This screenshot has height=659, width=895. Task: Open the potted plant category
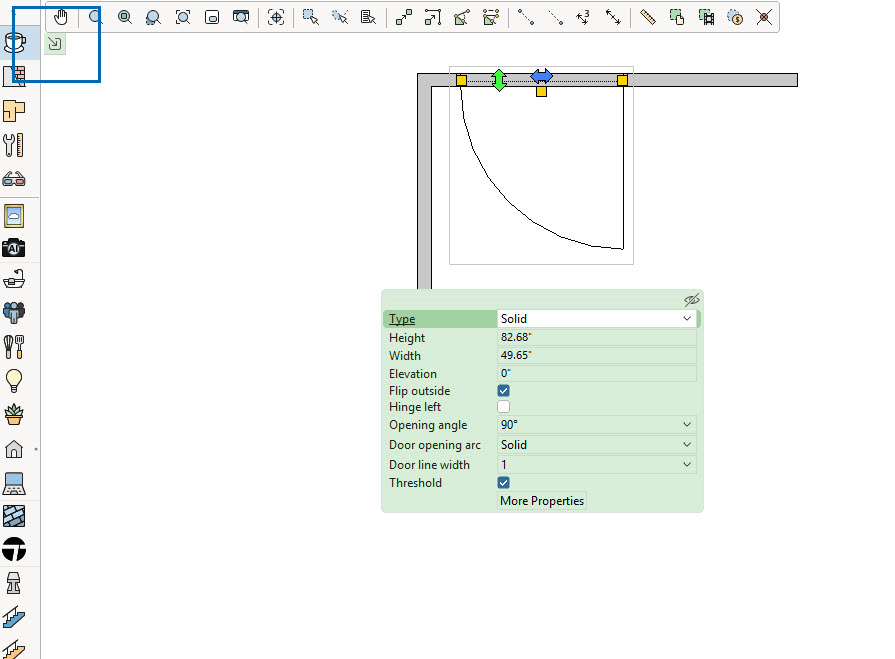click(x=14, y=414)
